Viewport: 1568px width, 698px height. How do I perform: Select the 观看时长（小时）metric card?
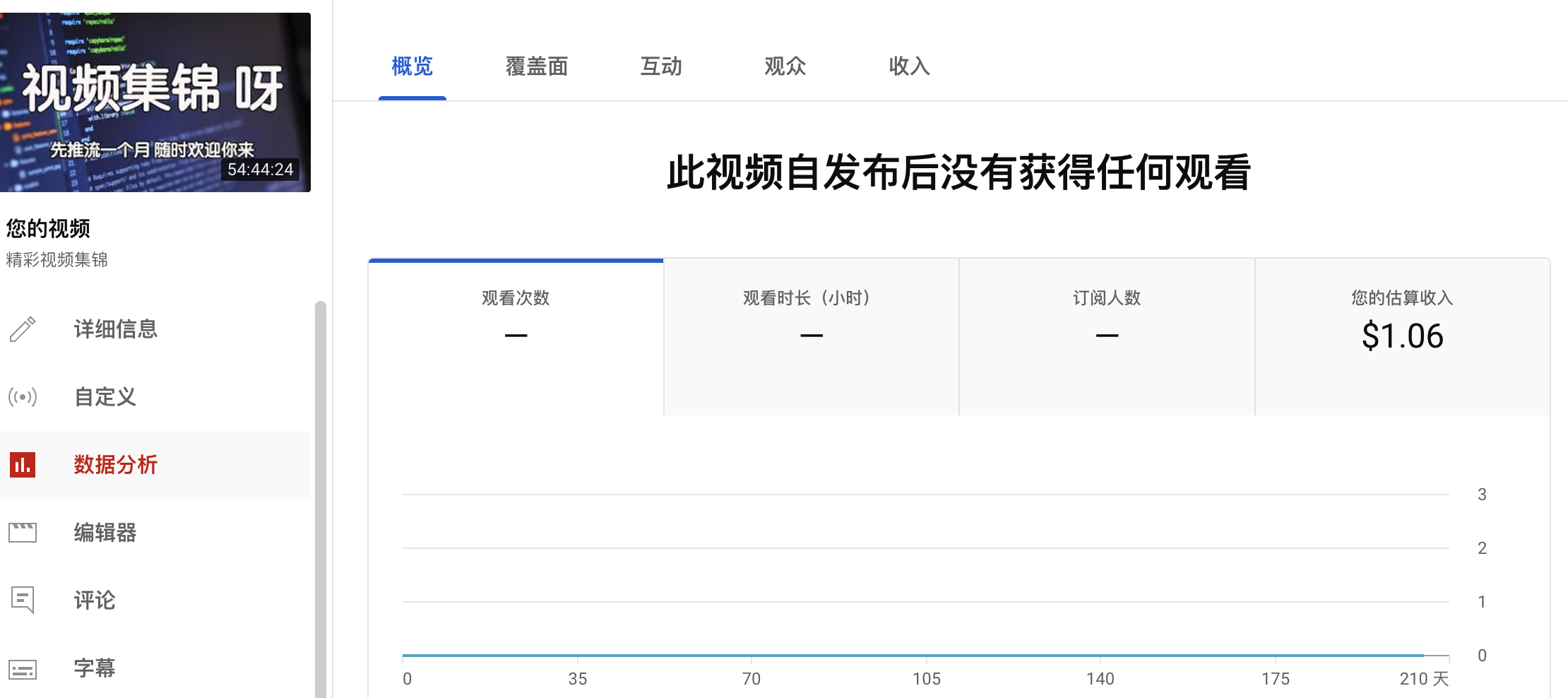coord(812,338)
